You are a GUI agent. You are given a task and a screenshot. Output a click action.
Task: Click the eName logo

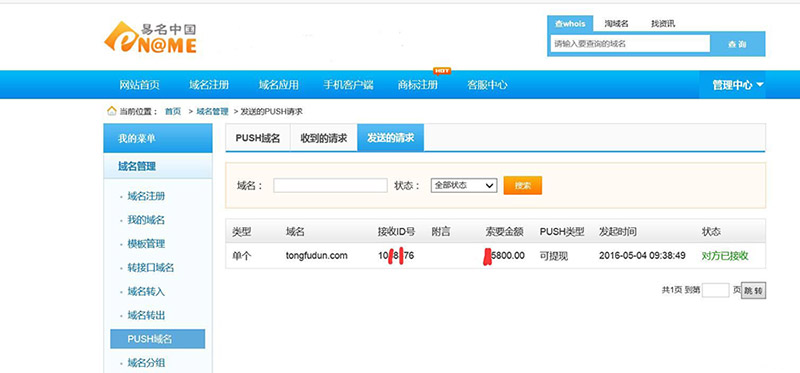coord(151,37)
